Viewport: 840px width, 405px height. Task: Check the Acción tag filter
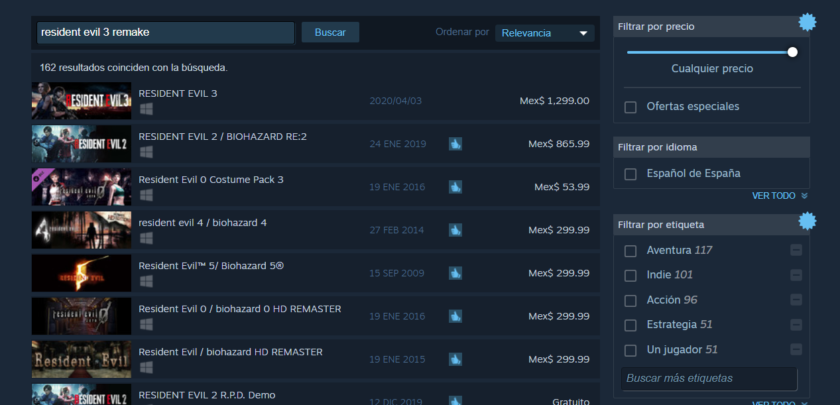(631, 301)
